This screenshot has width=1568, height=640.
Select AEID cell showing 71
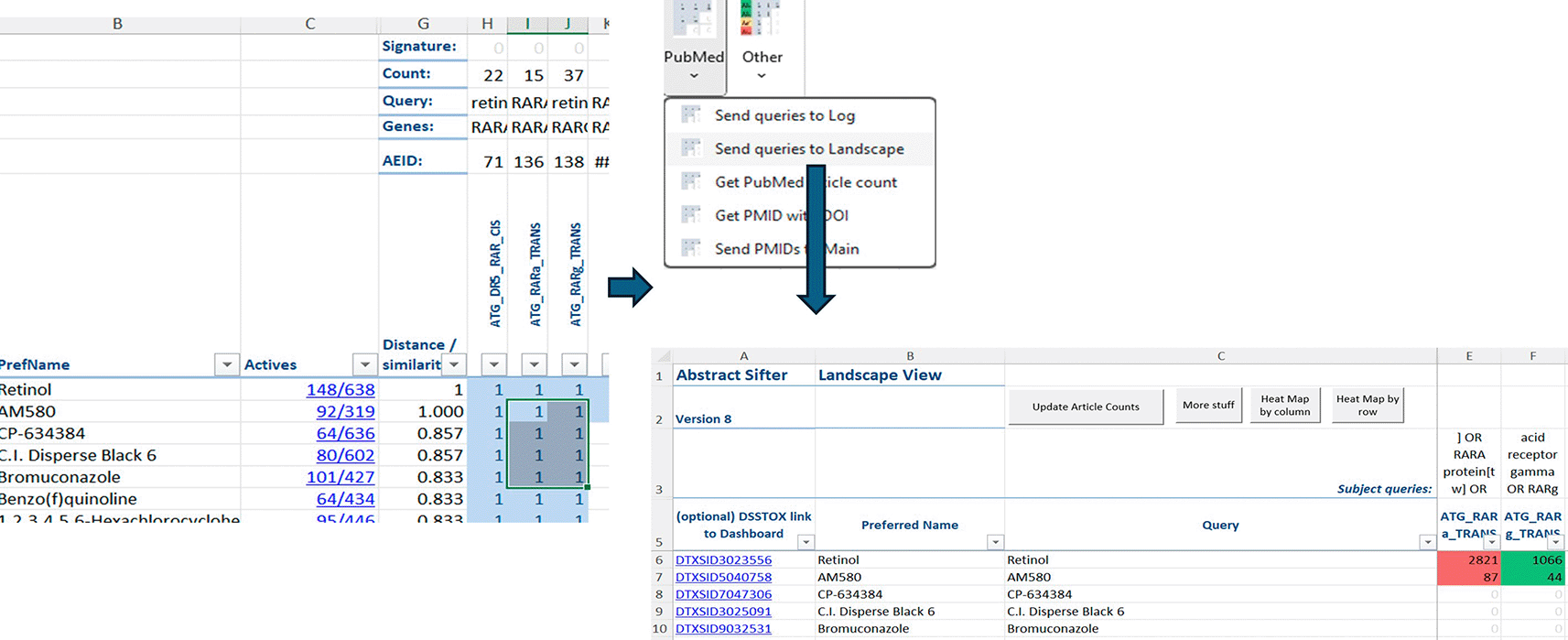point(487,161)
